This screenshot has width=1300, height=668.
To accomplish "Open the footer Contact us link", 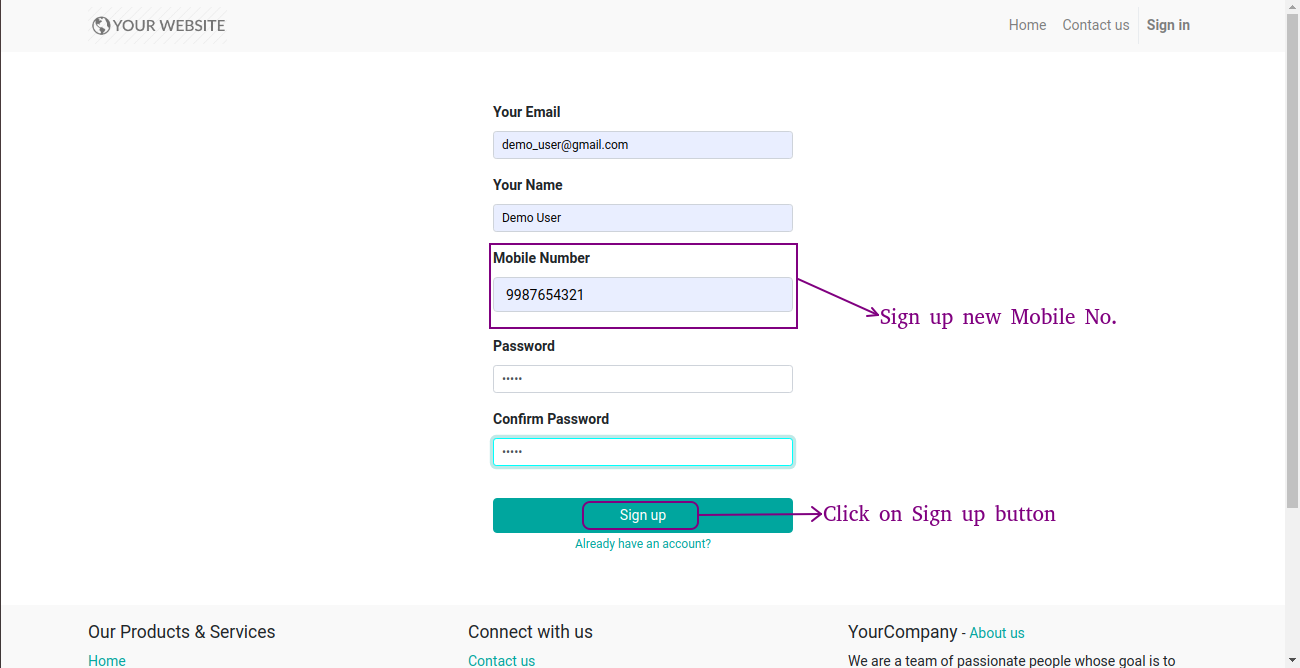I will point(501,660).
